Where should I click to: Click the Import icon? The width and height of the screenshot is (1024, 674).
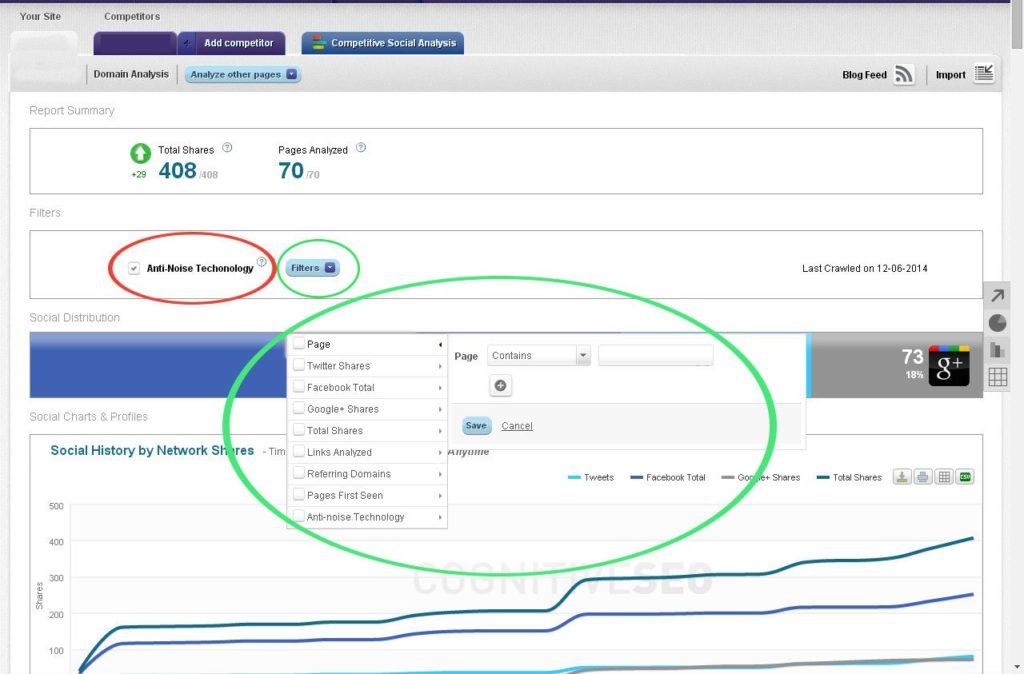984,73
